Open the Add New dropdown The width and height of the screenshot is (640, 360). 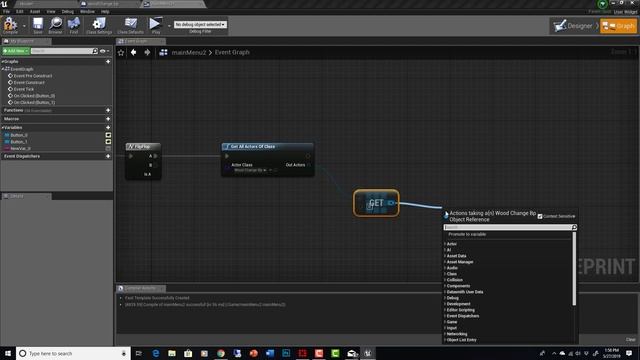[x=16, y=51]
